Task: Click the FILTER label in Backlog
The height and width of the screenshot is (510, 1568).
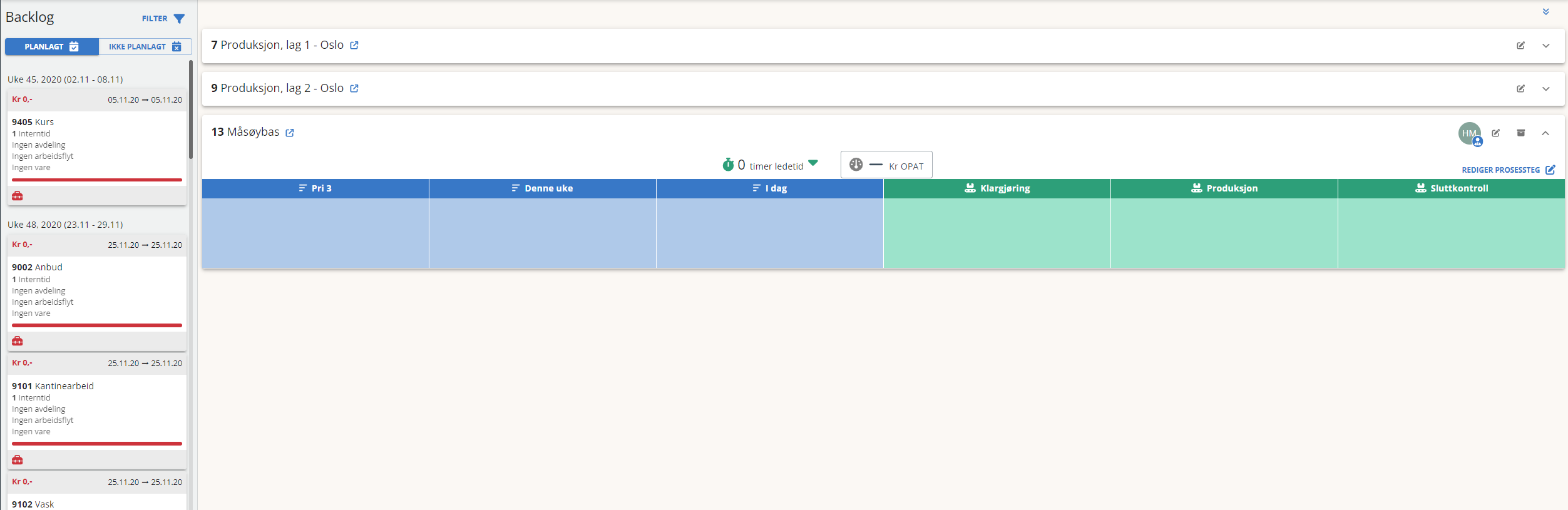Action: click(155, 19)
